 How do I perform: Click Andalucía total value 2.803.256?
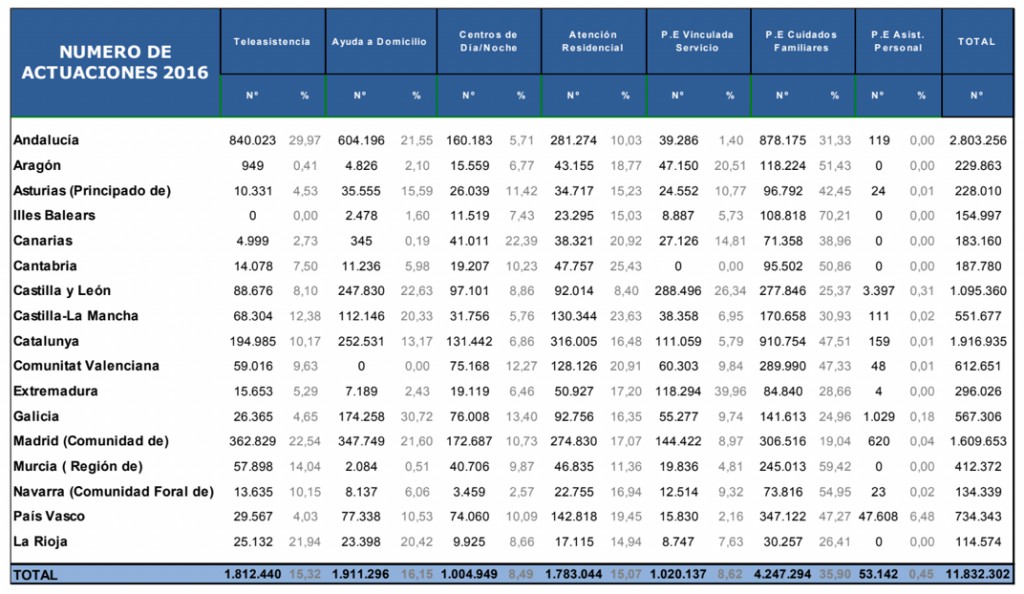coord(978,140)
